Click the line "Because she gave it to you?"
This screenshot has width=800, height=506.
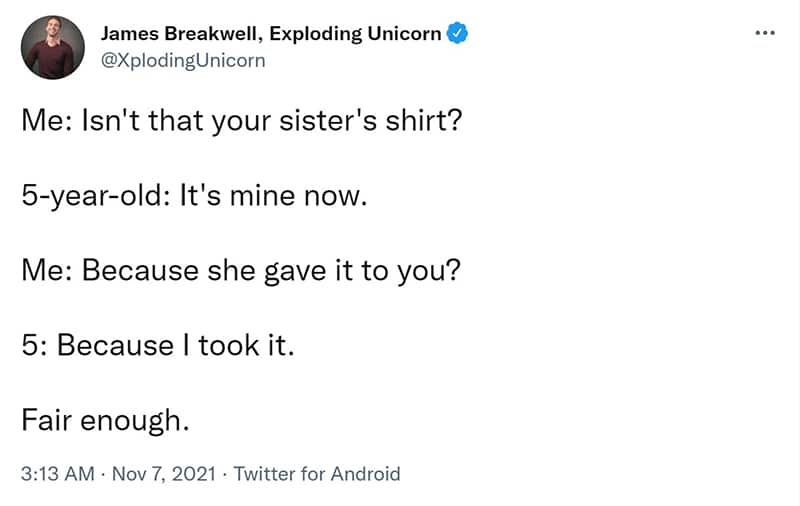pyautogui.click(x=271, y=271)
